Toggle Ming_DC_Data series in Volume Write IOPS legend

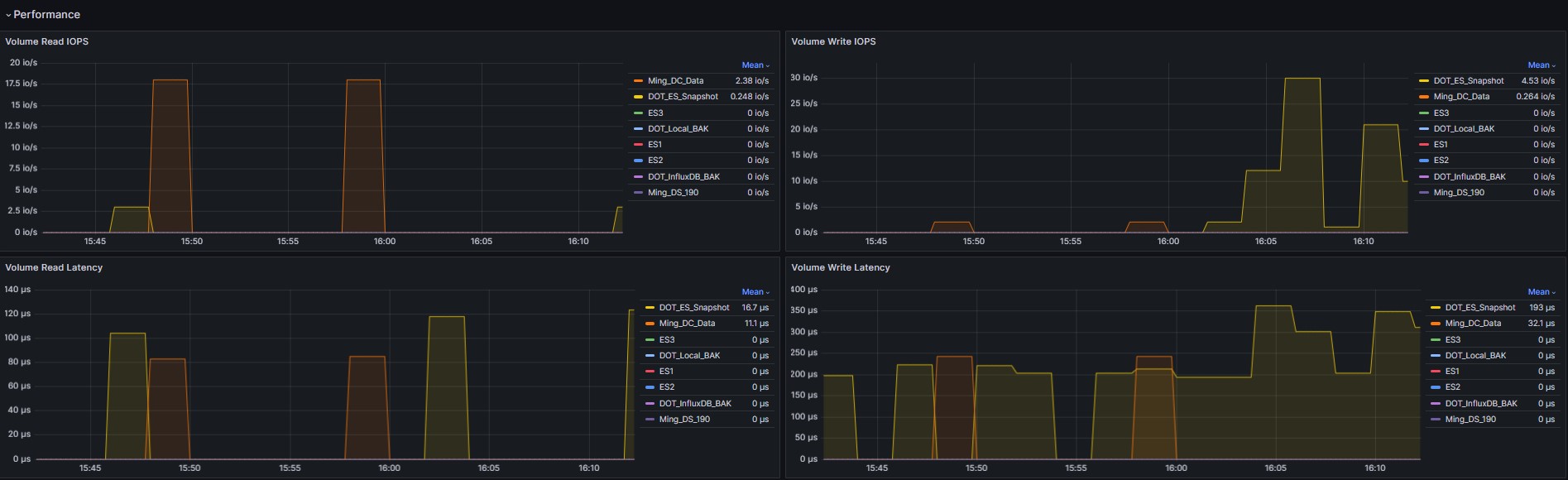pyautogui.click(x=1461, y=97)
